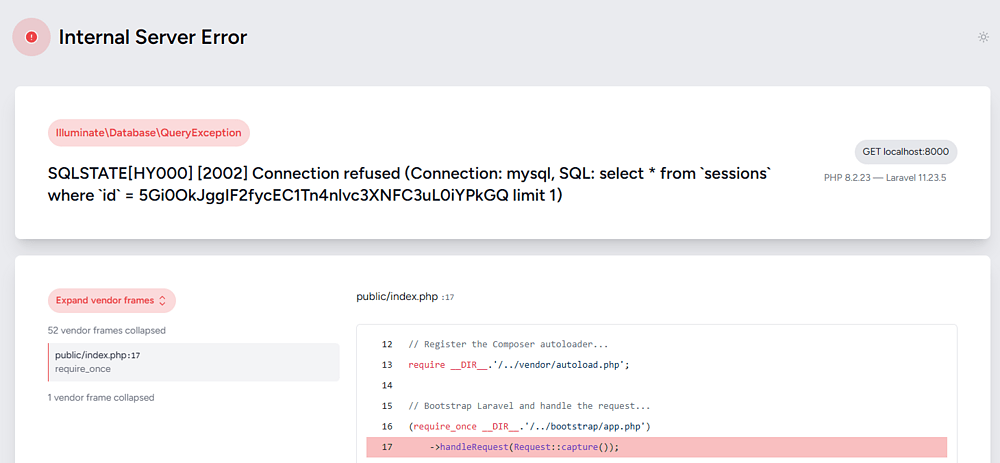The image size is (1000, 463).
Task: Click the PHP 8.2.23 — Laravel 11.23.5 text
Action: point(885,177)
